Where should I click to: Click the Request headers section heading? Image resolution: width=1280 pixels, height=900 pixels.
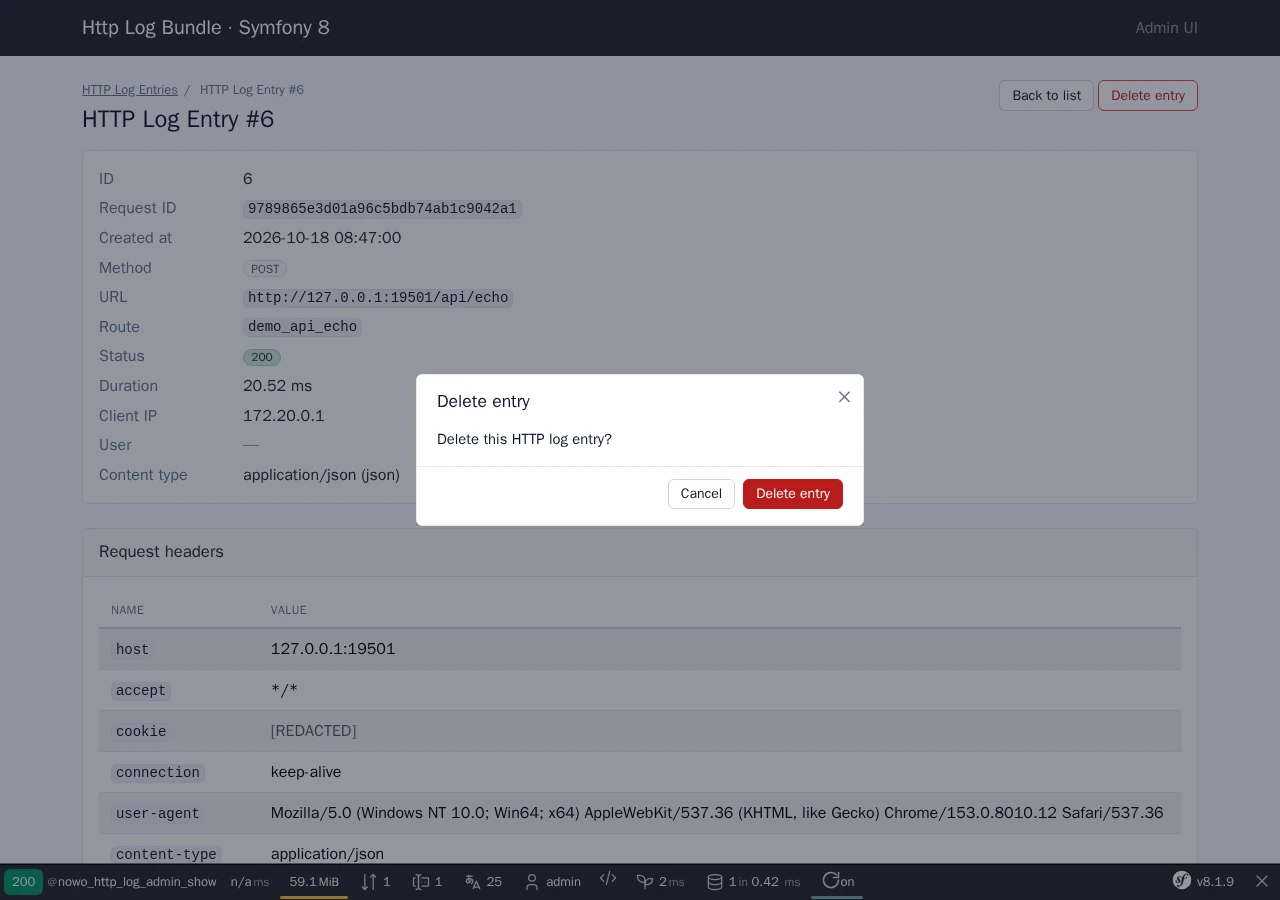click(x=161, y=552)
